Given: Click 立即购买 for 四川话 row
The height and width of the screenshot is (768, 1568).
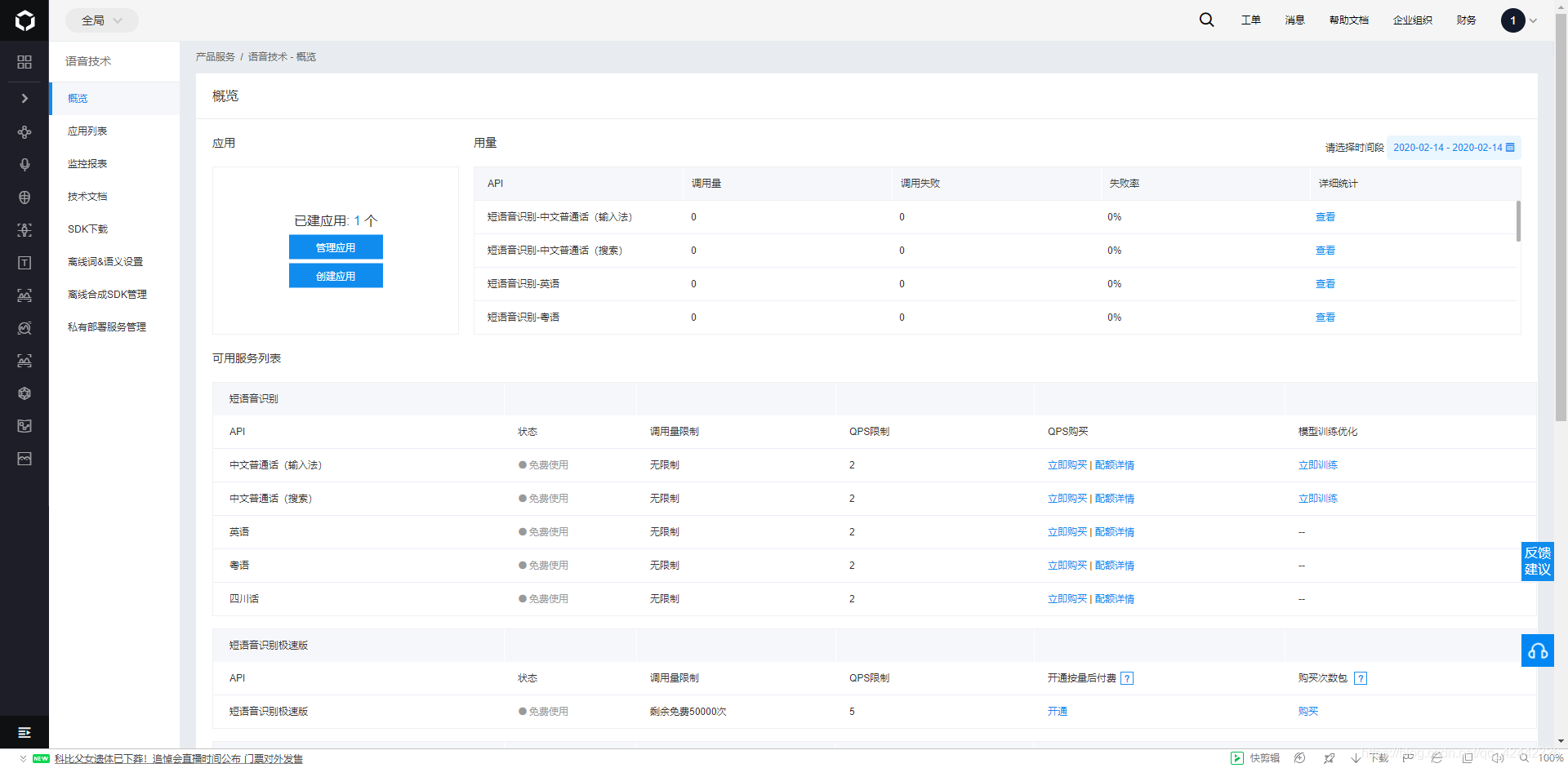Looking at the screenshot, I should pos(1067,599).
